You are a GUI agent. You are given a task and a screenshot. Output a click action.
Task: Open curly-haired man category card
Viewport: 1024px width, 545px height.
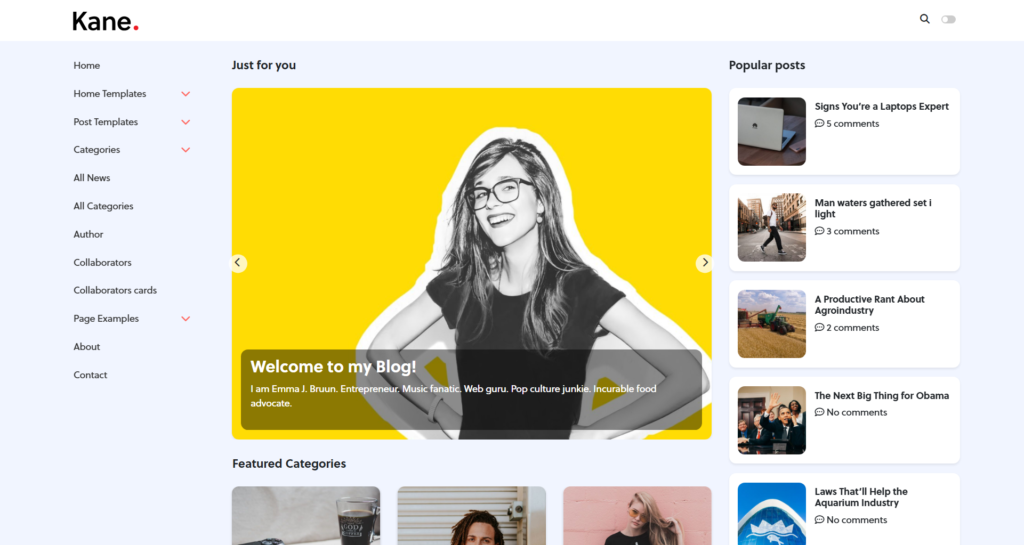pyautogui.click(x=472, y=516)
